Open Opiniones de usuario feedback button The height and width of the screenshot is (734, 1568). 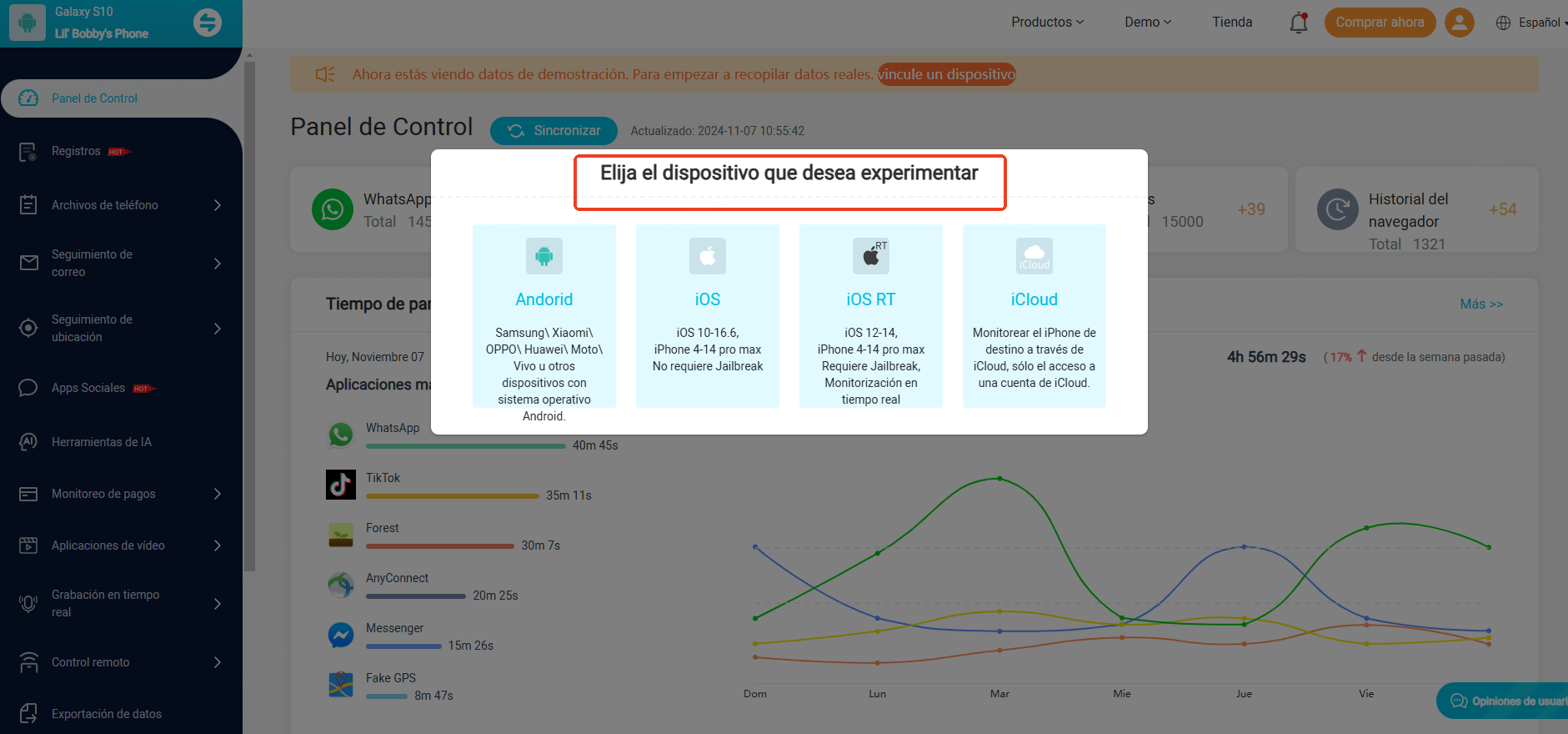point(1502,701)
